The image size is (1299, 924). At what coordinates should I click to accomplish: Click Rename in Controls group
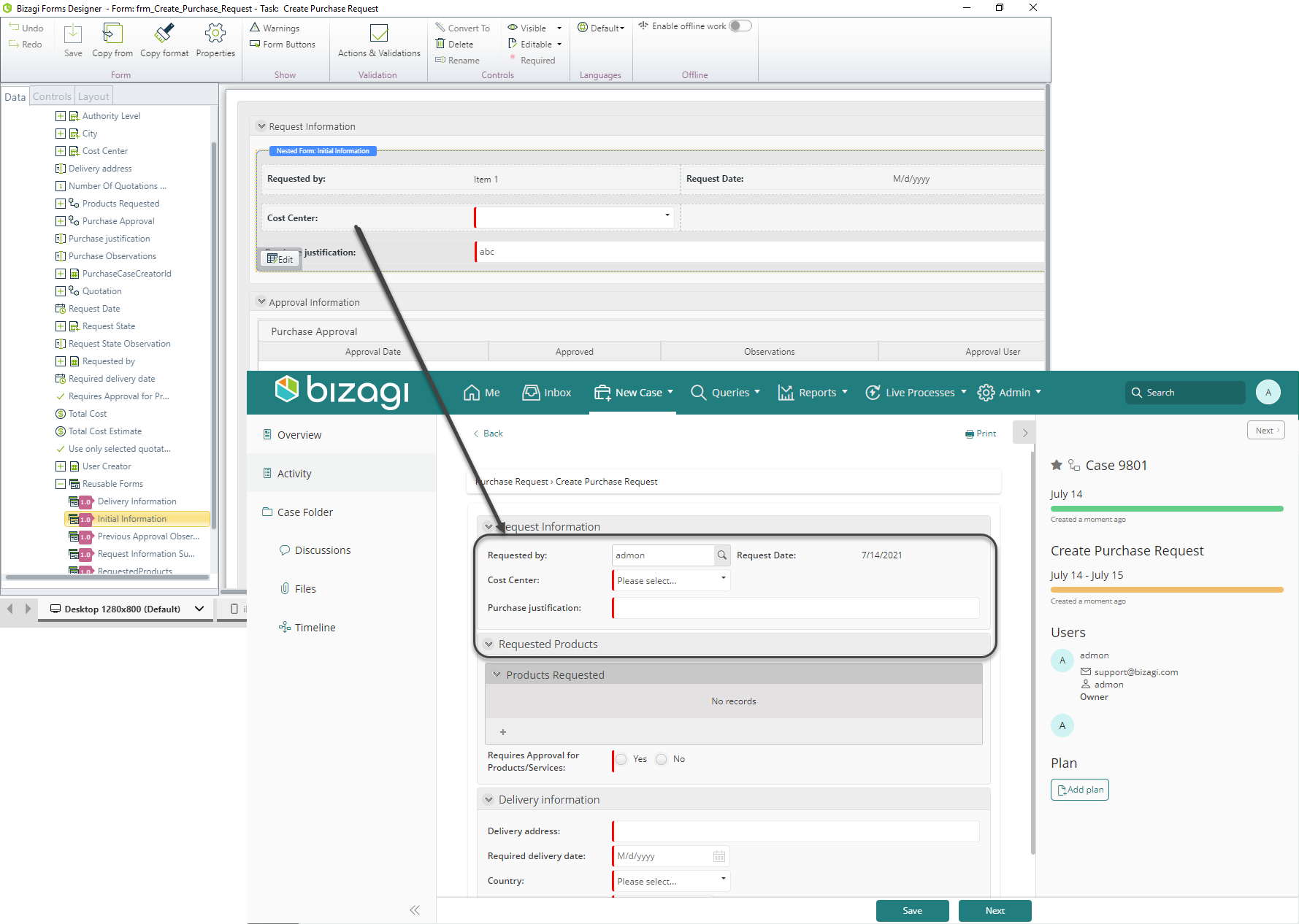point(458,61)
